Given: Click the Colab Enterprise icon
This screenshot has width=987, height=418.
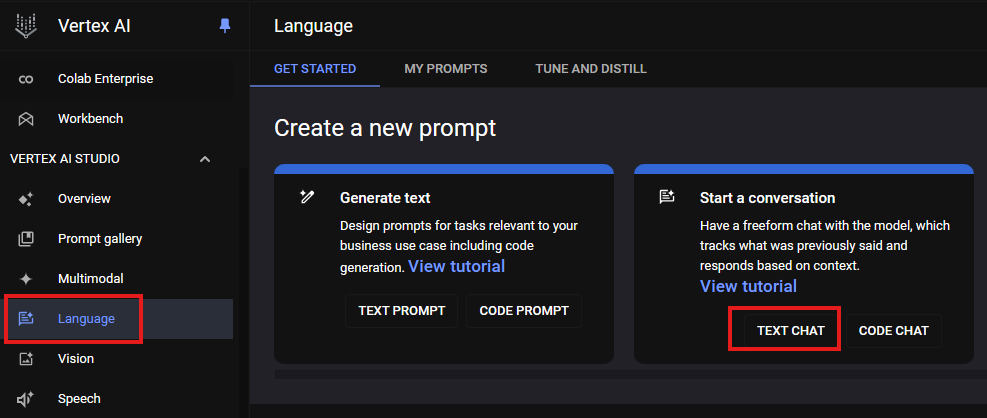Looking at the screenshot, I should [x=26, y=79].
